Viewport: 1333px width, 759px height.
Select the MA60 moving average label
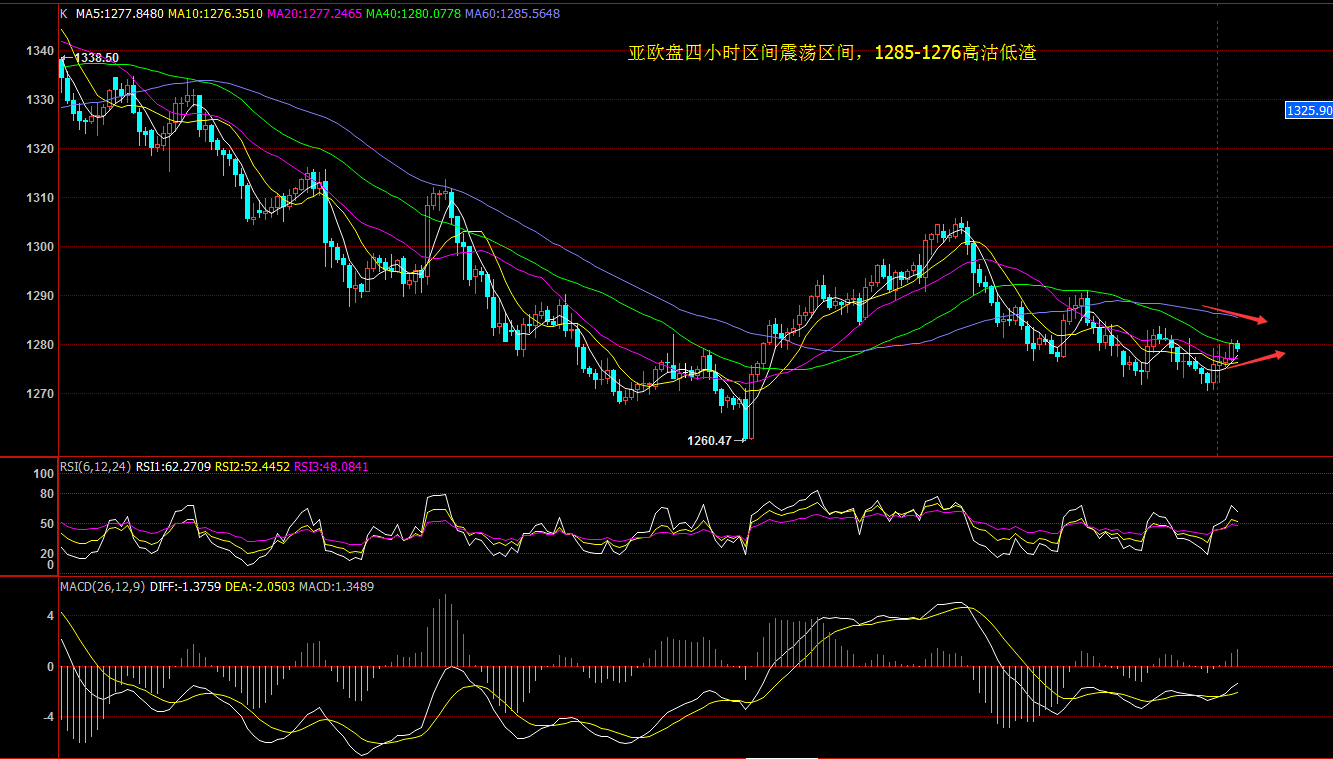[x=512, y=14]
